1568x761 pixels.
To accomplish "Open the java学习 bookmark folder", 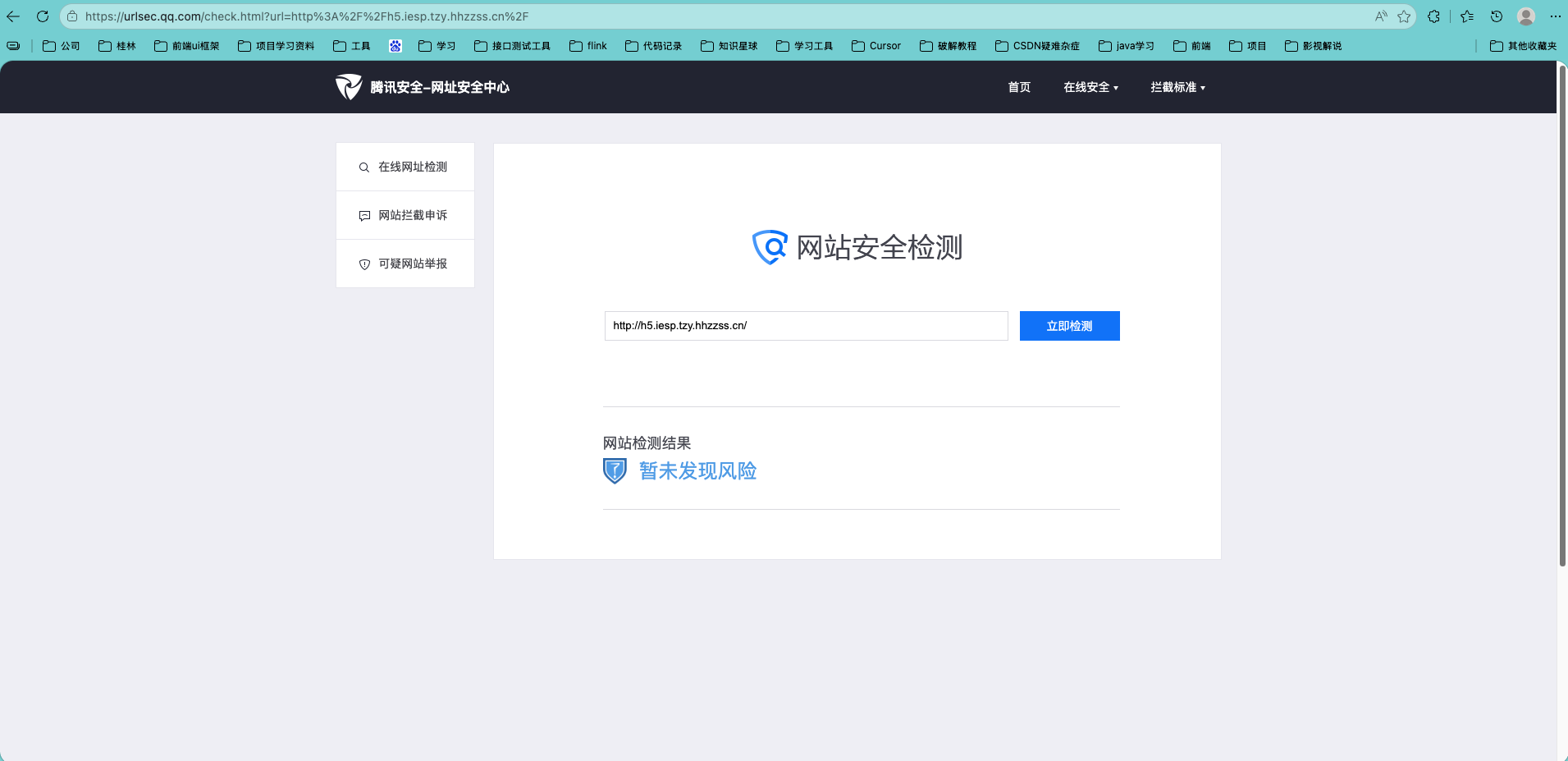I will click(1127, 46).
